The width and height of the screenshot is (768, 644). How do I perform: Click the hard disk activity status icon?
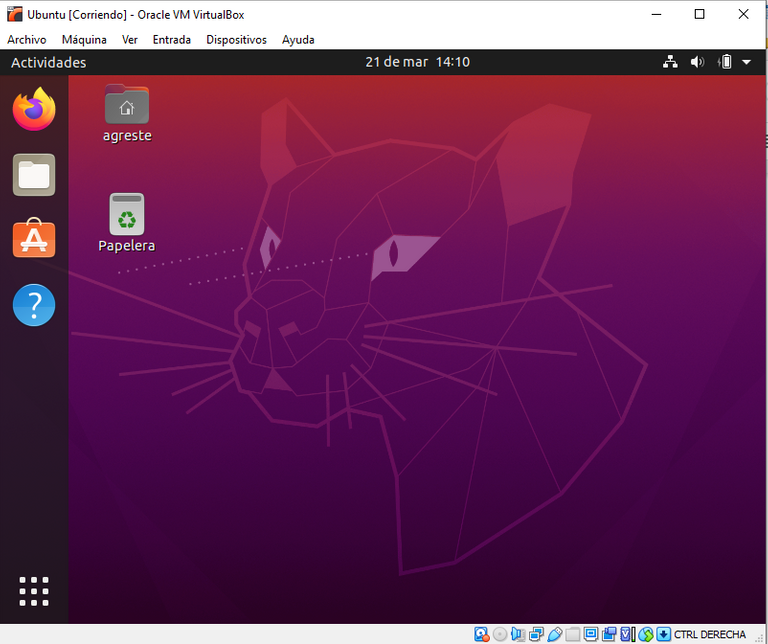click(482, 634)
